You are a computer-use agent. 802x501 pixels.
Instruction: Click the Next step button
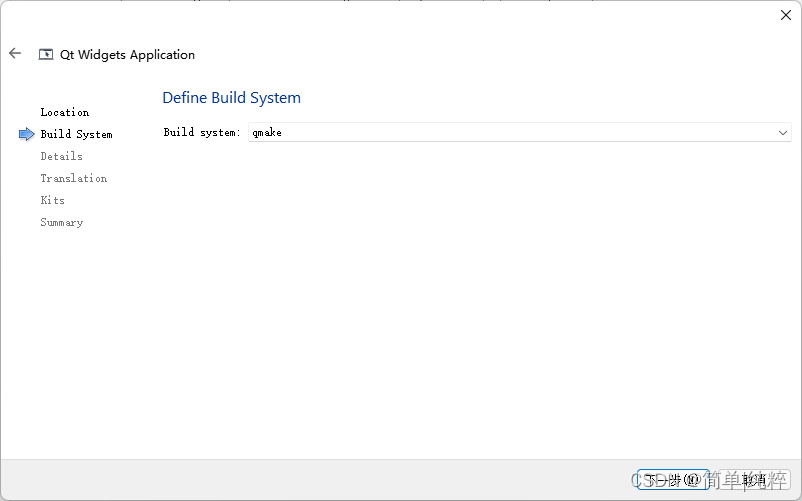(x=673, y=480)
